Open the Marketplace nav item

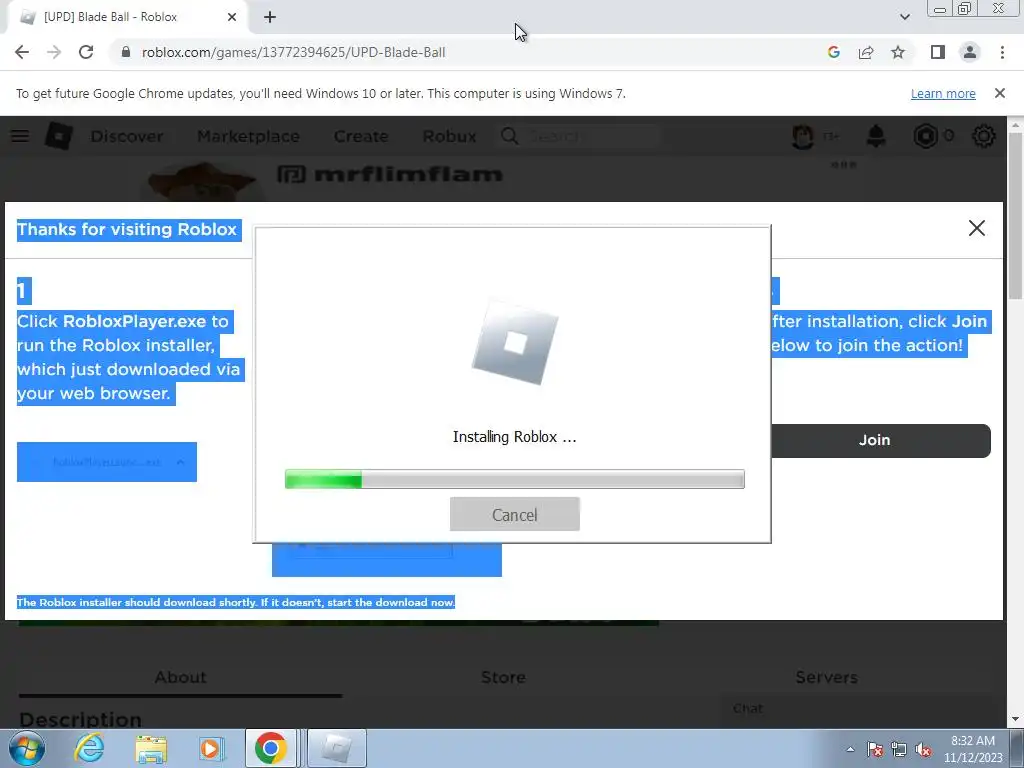[x=248, y=136]
